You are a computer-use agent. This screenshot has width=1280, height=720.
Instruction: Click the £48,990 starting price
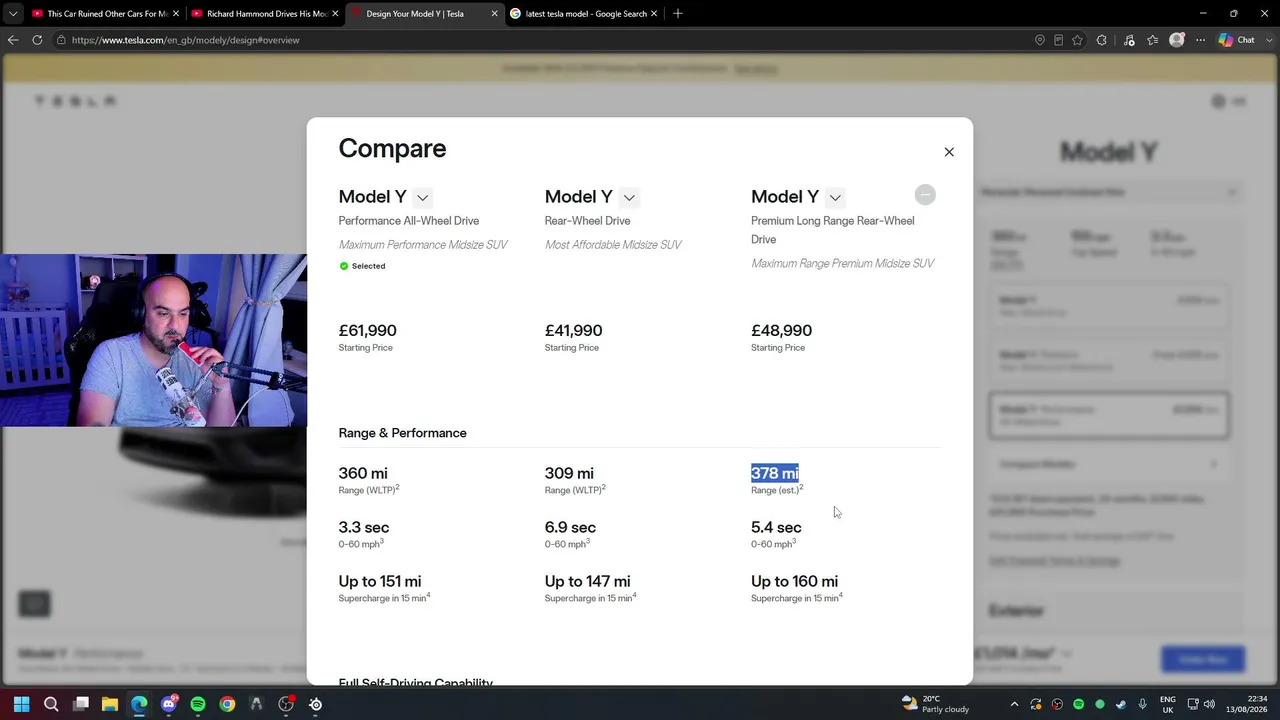coord(781,331)
